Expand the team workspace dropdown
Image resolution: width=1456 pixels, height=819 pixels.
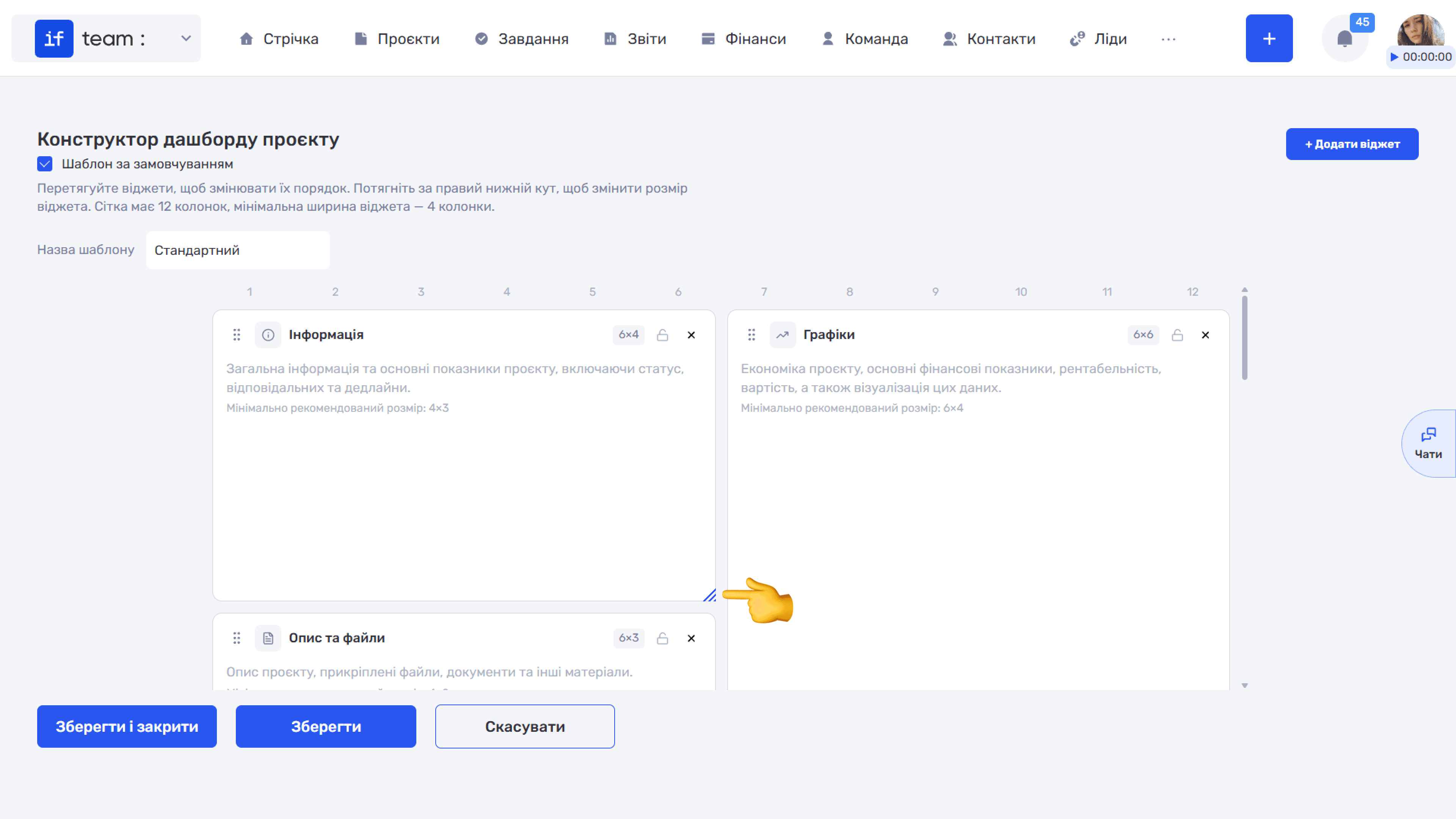coord(186,38)
